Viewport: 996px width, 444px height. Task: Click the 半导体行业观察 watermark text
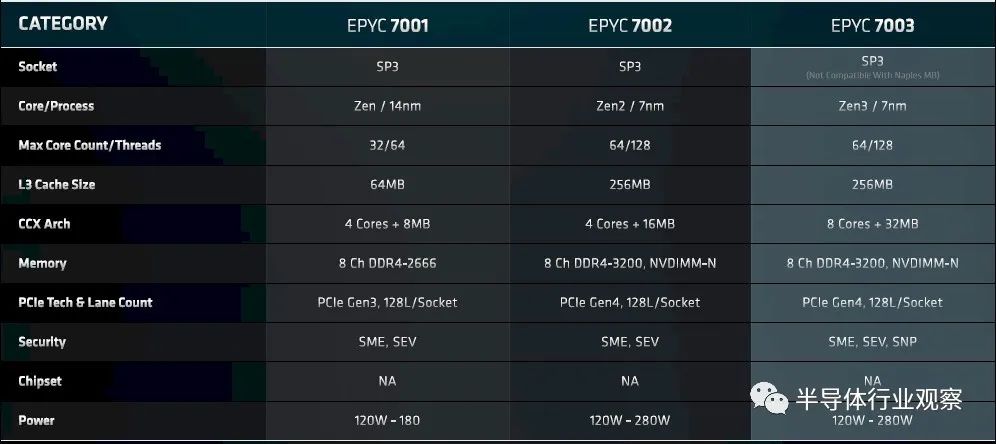(x=879, y=399)
